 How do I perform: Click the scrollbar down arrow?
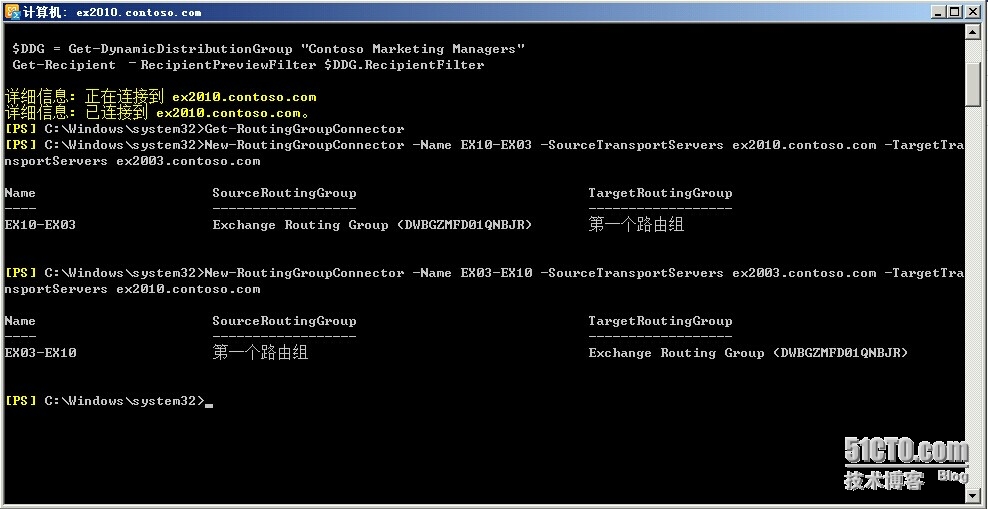[x=974, y=496]
